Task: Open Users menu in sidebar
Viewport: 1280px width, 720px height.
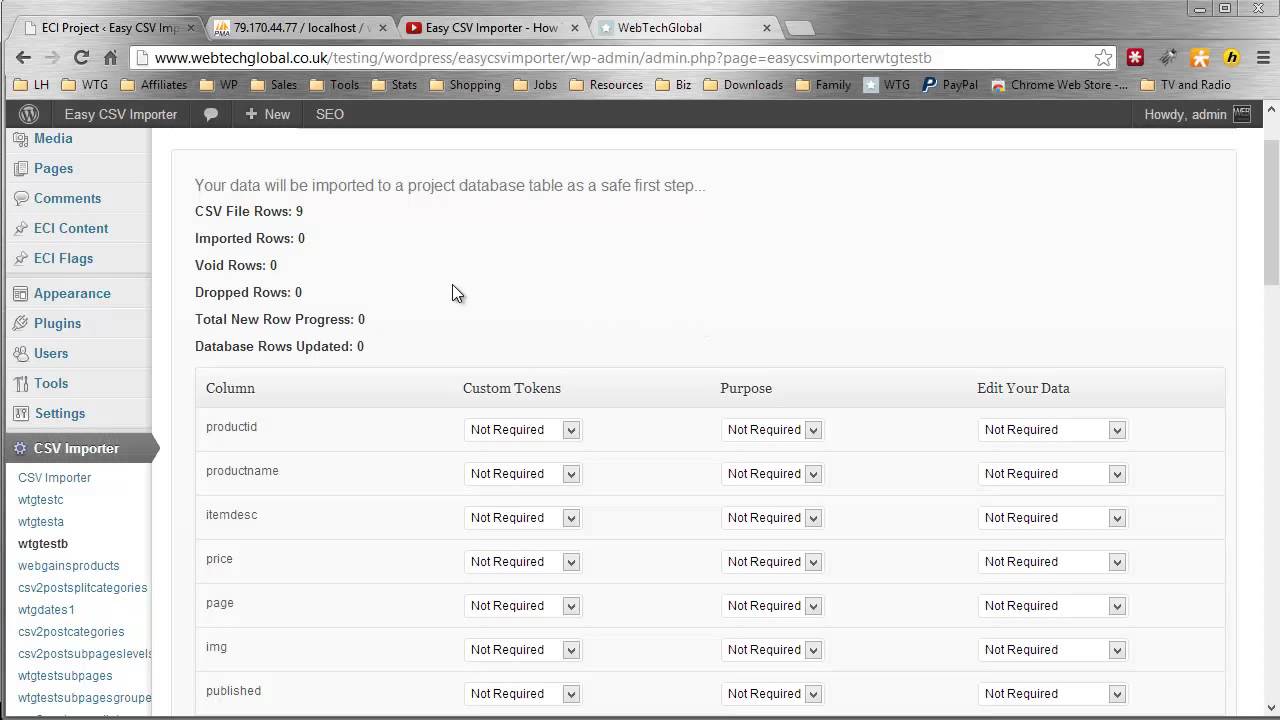Action: pyautogui.click(x=51, y=353)
